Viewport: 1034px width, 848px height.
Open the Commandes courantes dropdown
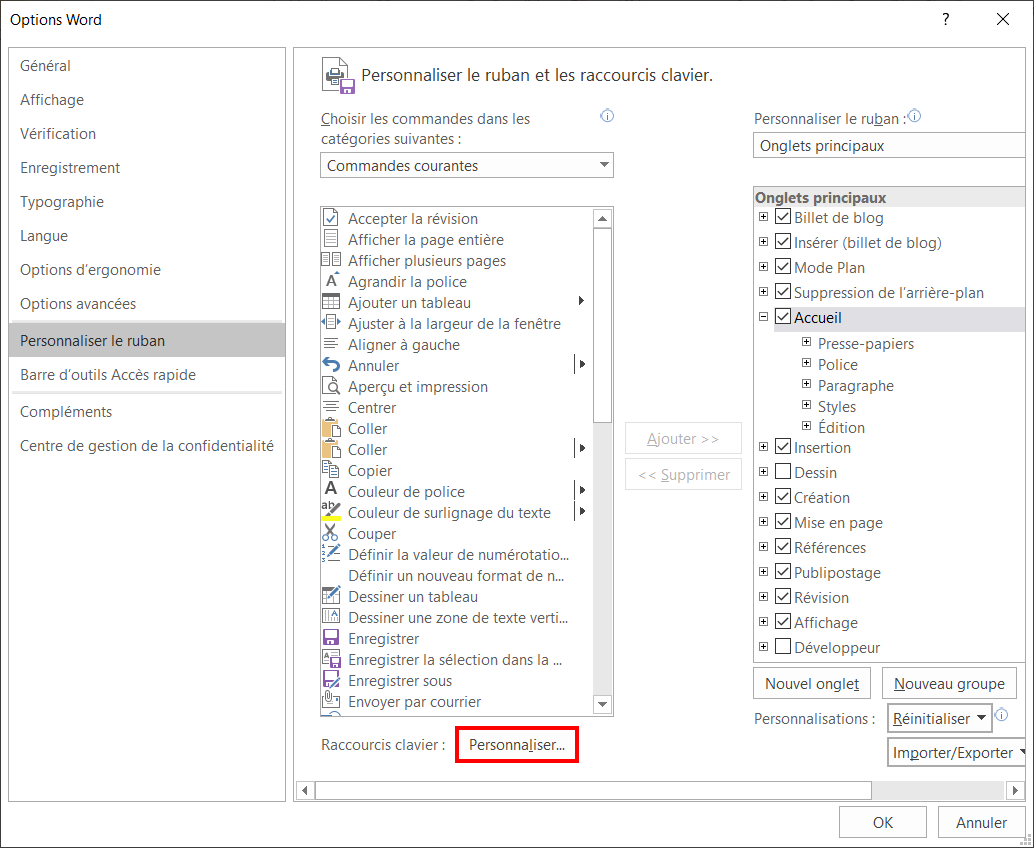pyautogui.click(x=467, y=166)
